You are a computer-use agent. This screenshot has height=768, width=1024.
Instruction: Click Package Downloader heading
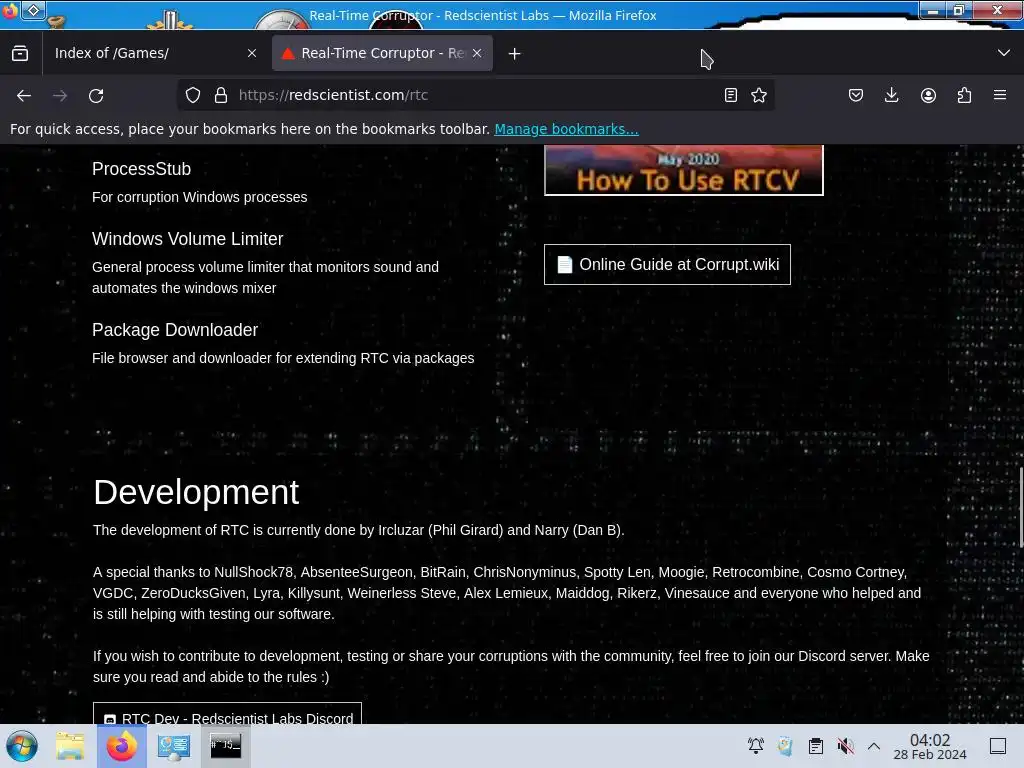pyautogui.click(x=175, y=330)
